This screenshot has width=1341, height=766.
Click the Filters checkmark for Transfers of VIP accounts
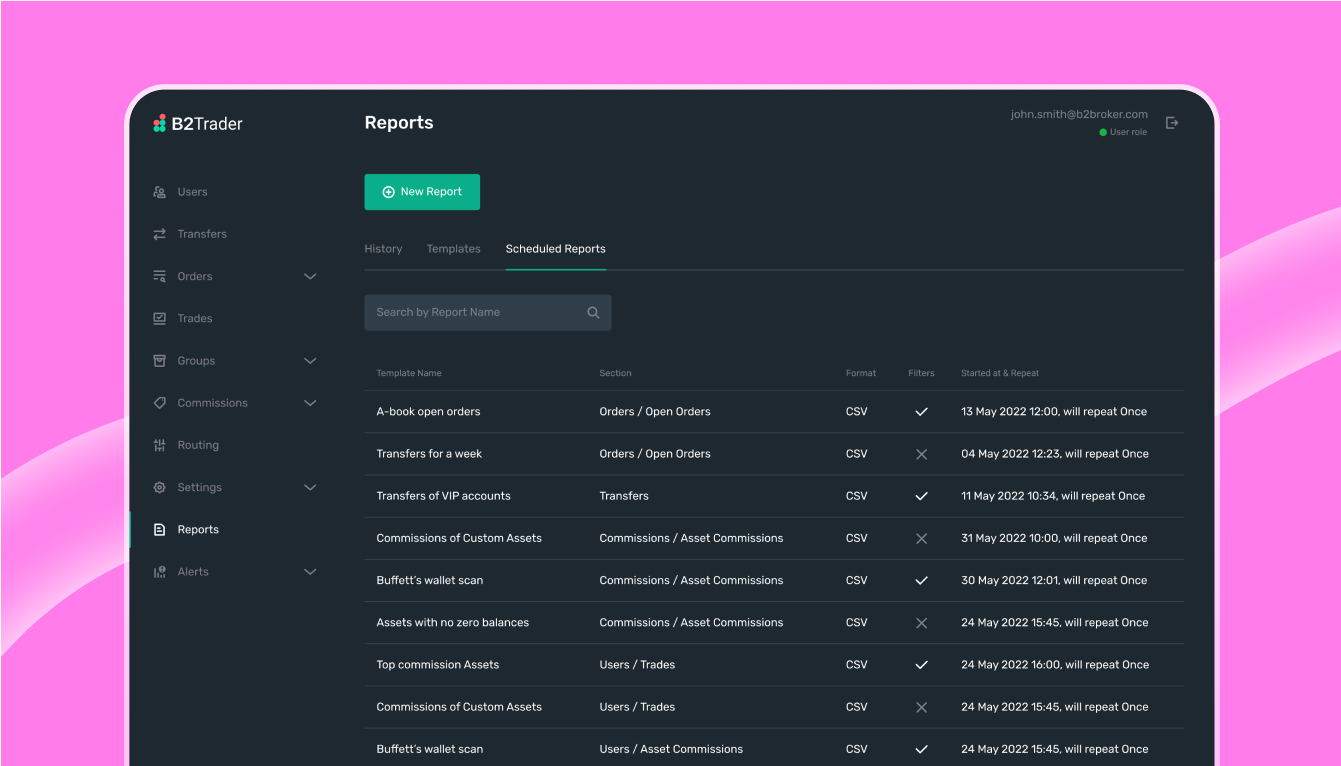pyautogui.click(x=921, y=496)
